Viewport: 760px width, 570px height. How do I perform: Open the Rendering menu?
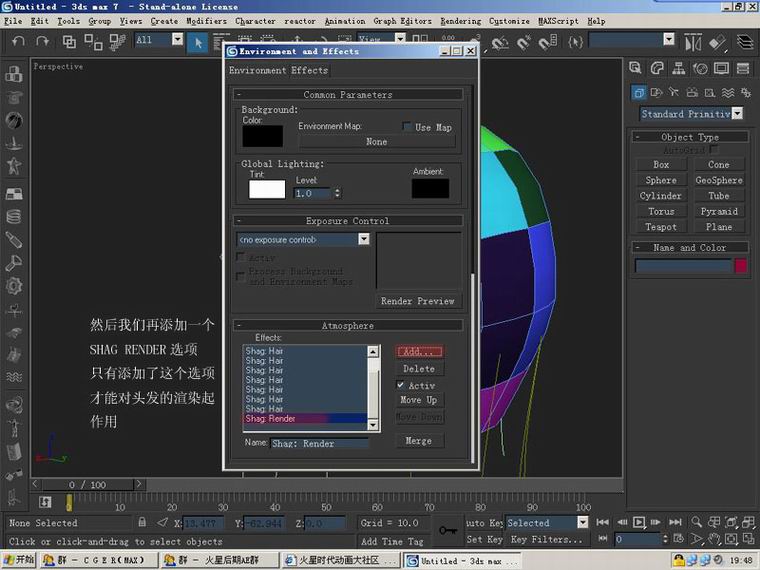460,21
